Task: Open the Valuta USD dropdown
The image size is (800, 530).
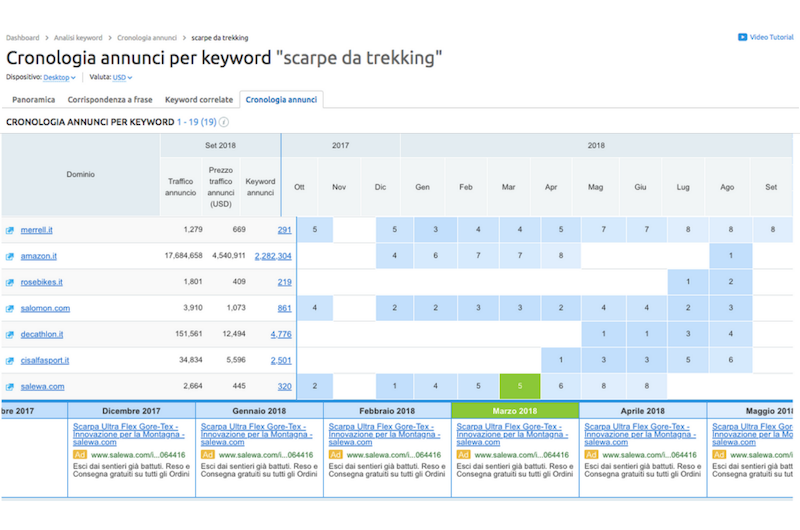Action: coord(122,78)
